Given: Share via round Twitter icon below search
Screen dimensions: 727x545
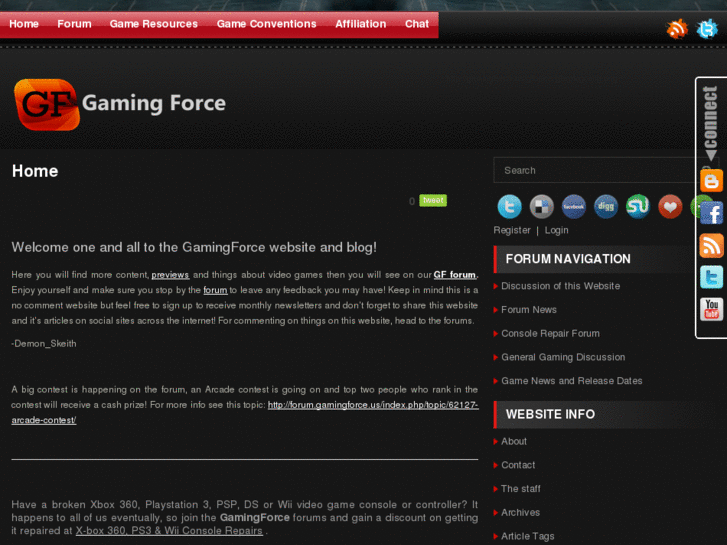Looking at the screenshot, I should (x=509, y=206).
